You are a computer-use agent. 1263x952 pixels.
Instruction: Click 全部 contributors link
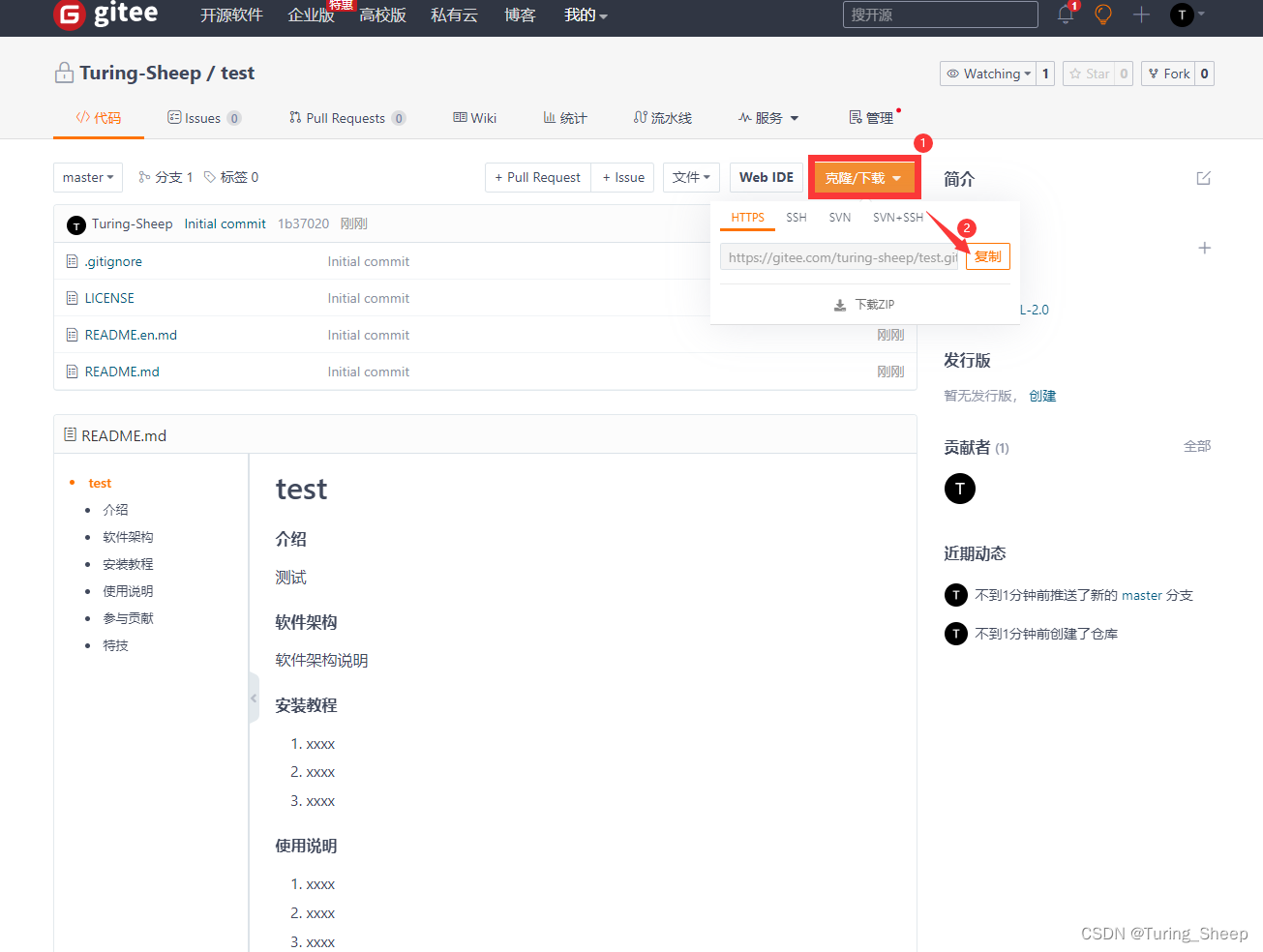coord(1197,446)
